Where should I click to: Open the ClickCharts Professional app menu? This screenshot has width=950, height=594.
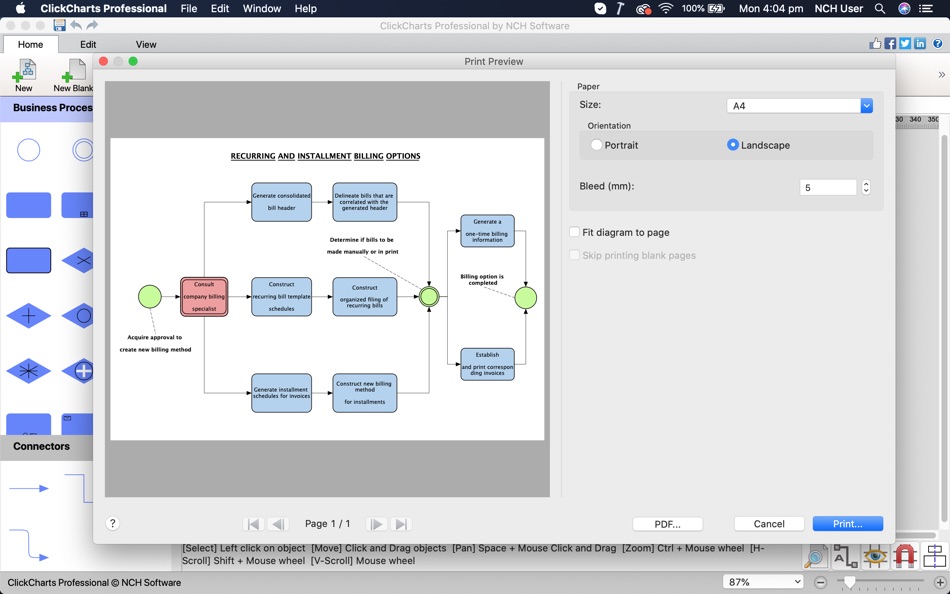click(104, 8)
